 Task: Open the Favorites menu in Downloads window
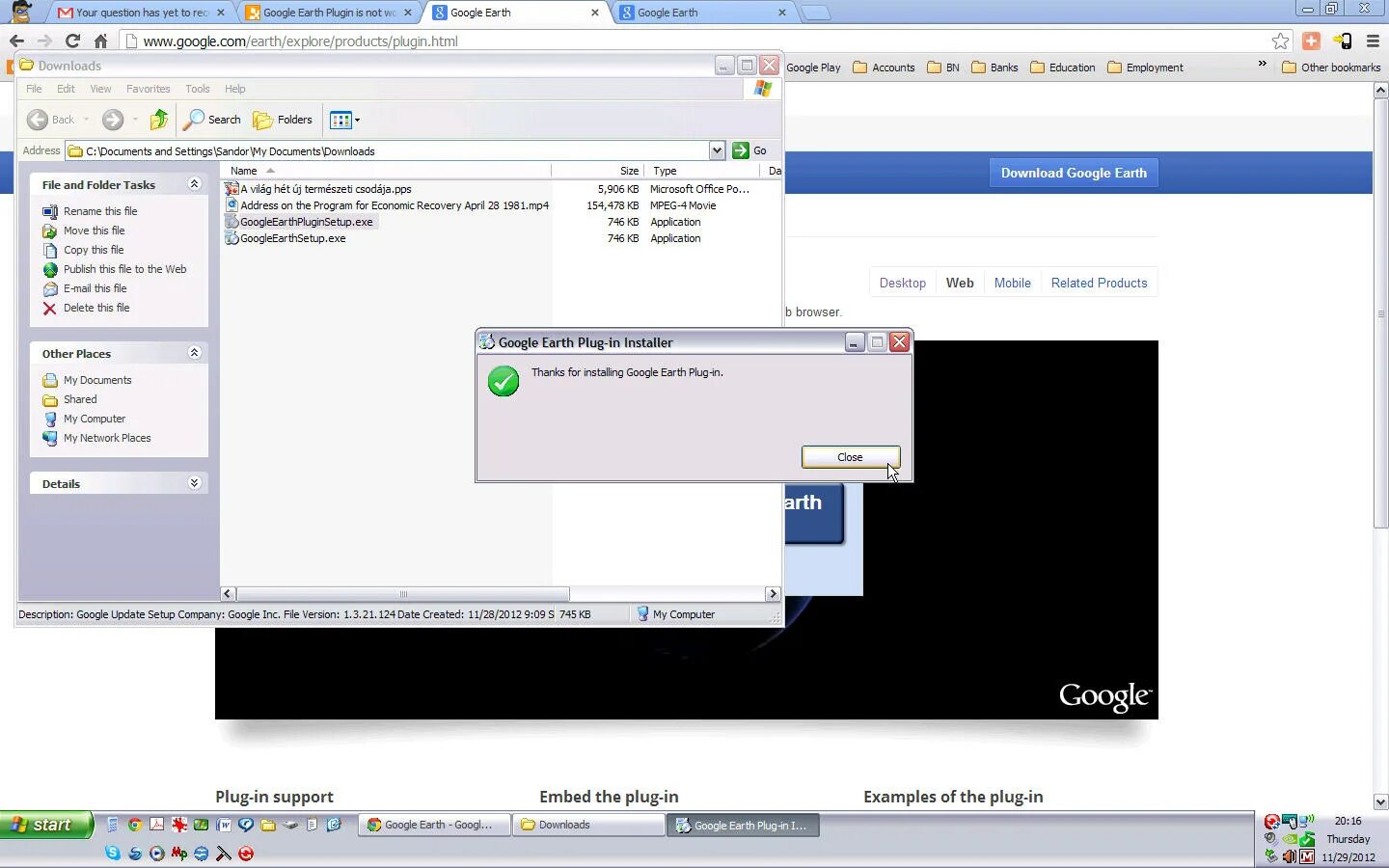pyautogui.click(x=148, y=89)
